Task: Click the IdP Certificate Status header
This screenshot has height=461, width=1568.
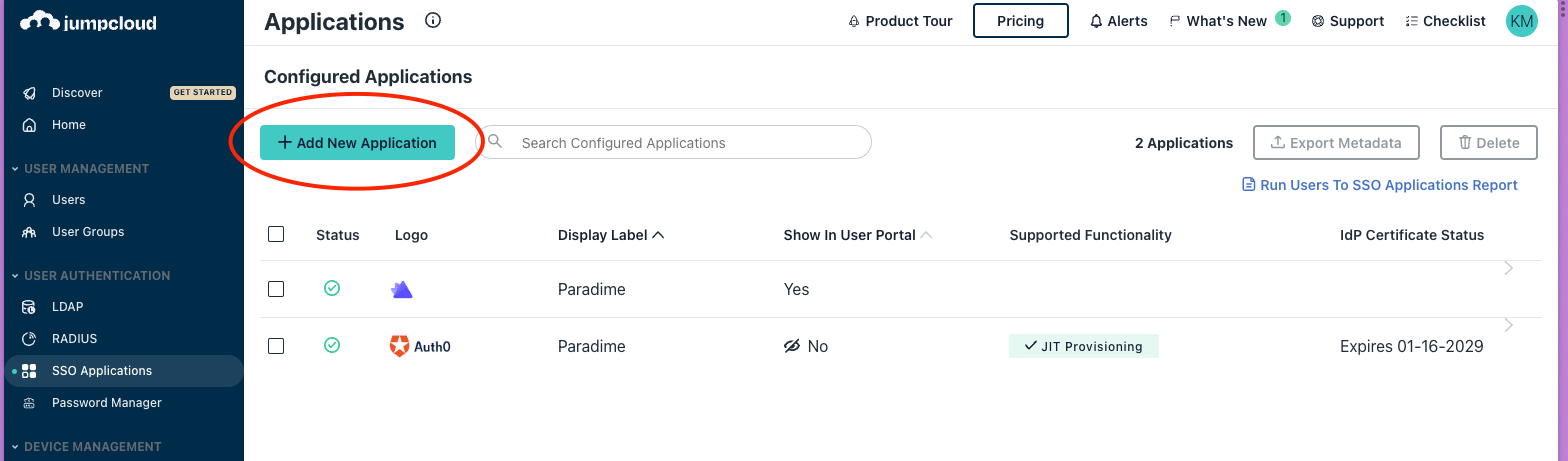Action: pos(1412,235)
